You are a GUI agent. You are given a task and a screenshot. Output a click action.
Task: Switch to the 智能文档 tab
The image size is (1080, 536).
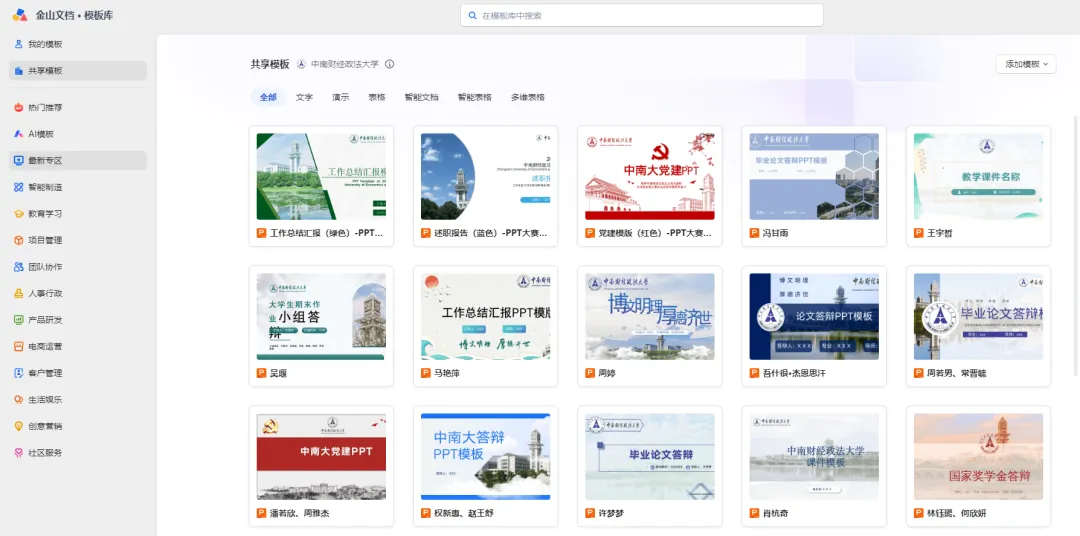pyautogui.click(x=422, y=97)
